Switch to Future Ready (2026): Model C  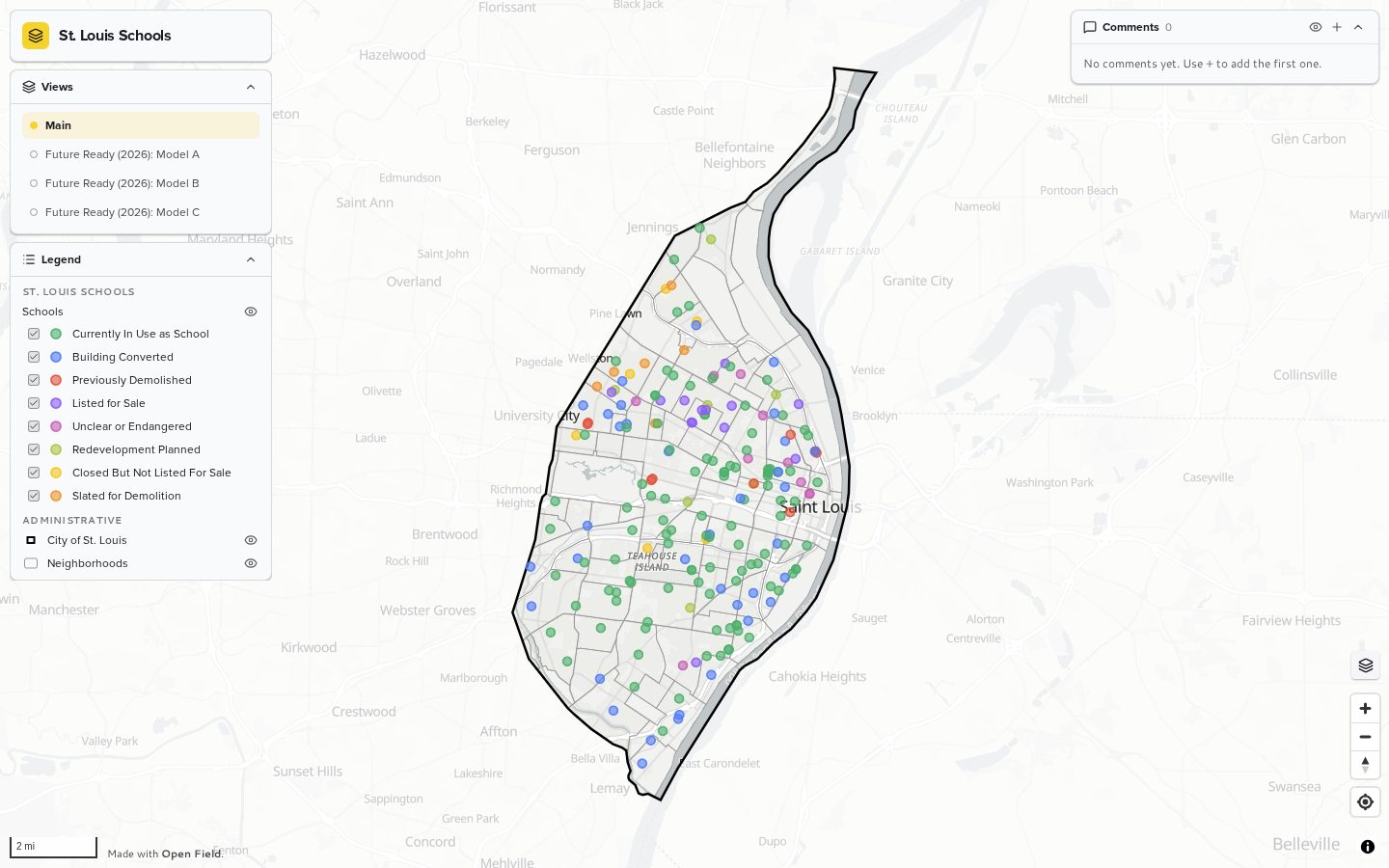[141, 212]
